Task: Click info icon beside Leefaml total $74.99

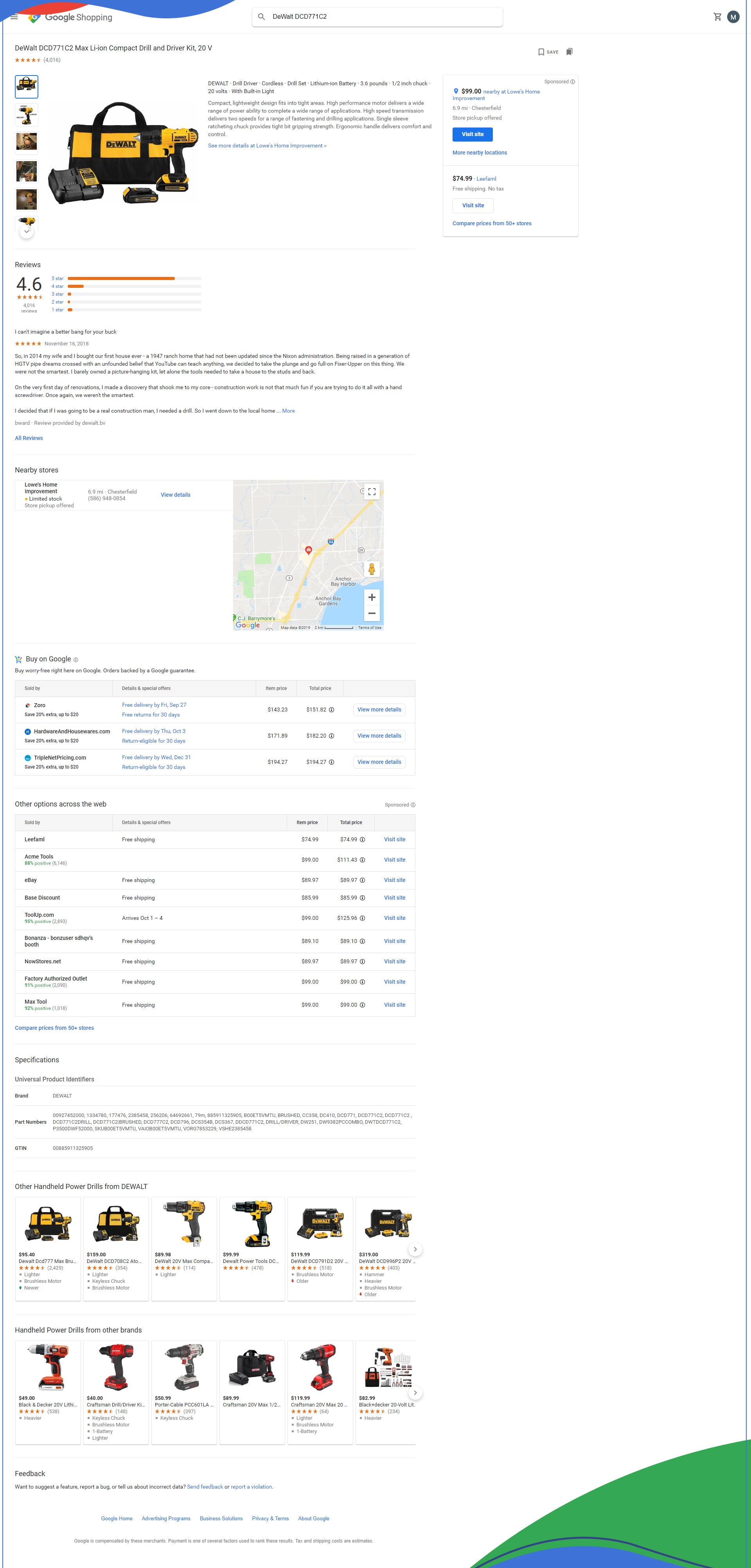Action: [x=362, y=839]
